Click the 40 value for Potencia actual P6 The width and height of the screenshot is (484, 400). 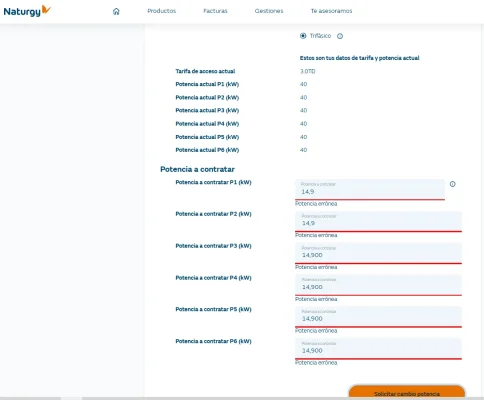tap(303, 150)
